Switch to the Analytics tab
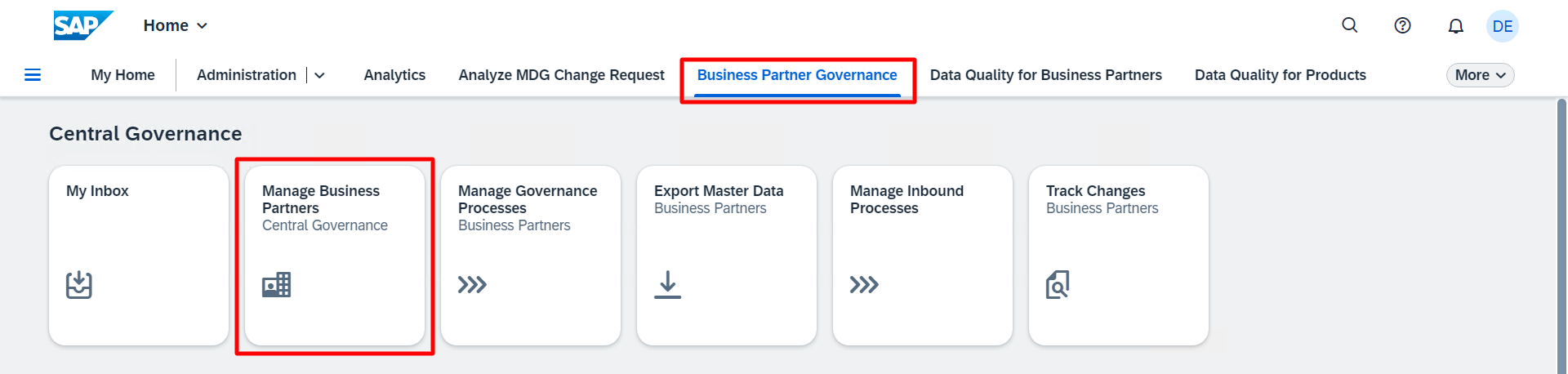 394,75
